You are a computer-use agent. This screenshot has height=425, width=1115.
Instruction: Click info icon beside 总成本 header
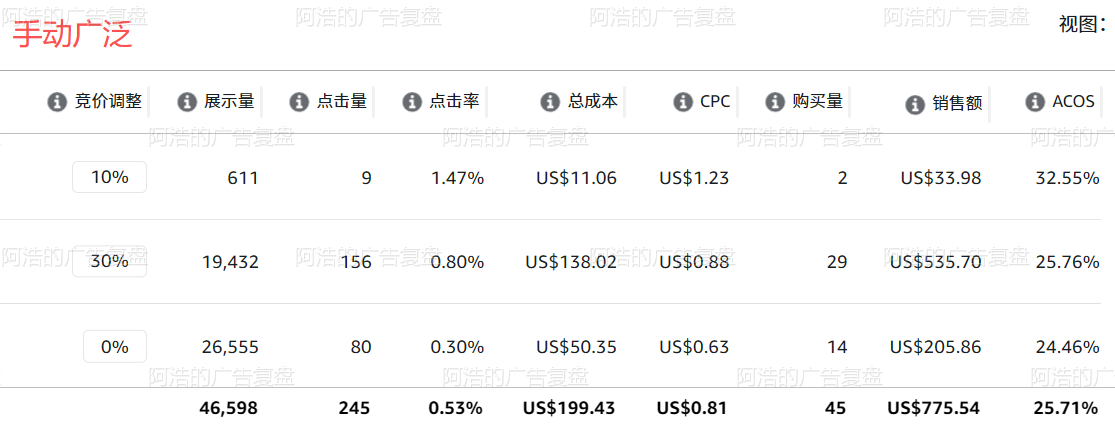550,102
